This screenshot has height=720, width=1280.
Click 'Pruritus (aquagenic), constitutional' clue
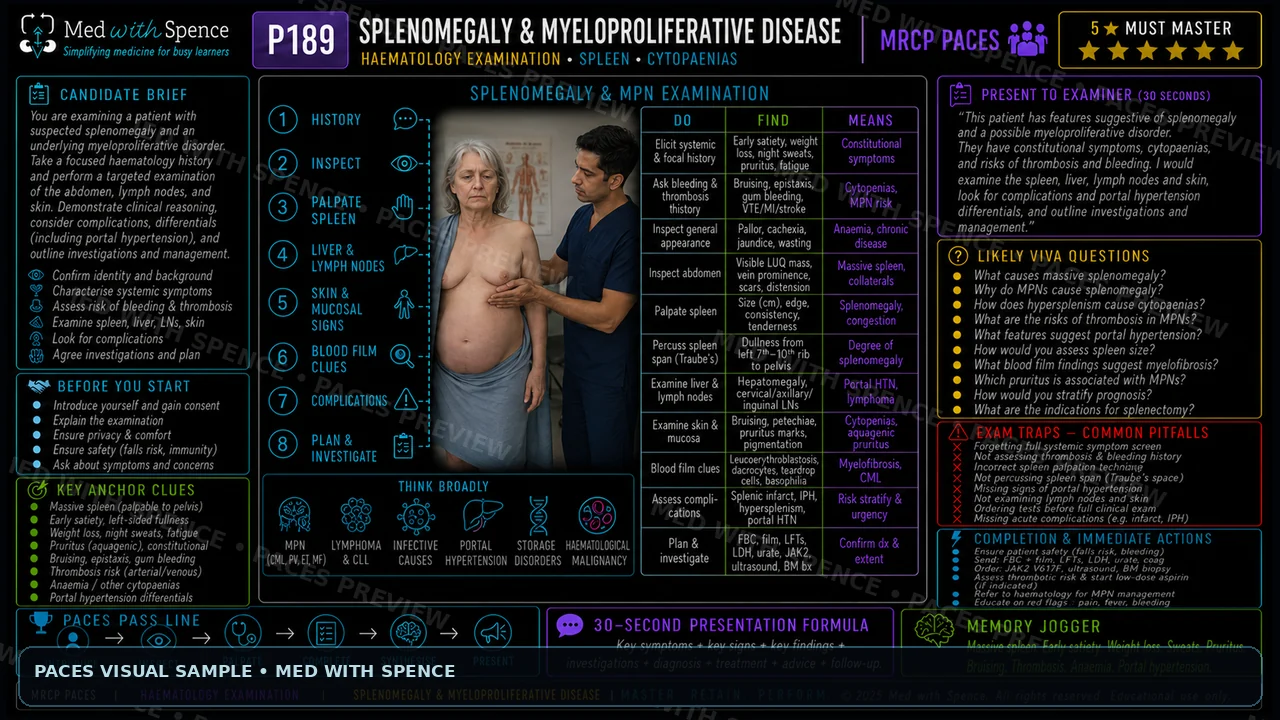pos(129,546)
